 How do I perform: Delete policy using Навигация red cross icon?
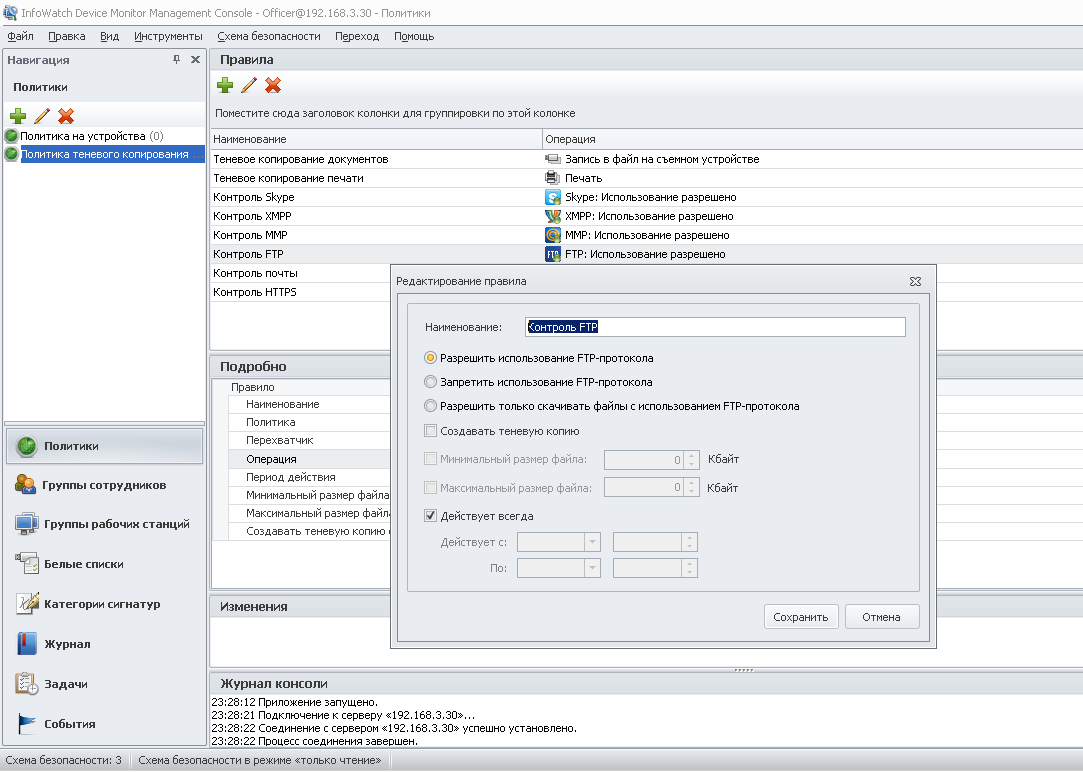point(66,116)
